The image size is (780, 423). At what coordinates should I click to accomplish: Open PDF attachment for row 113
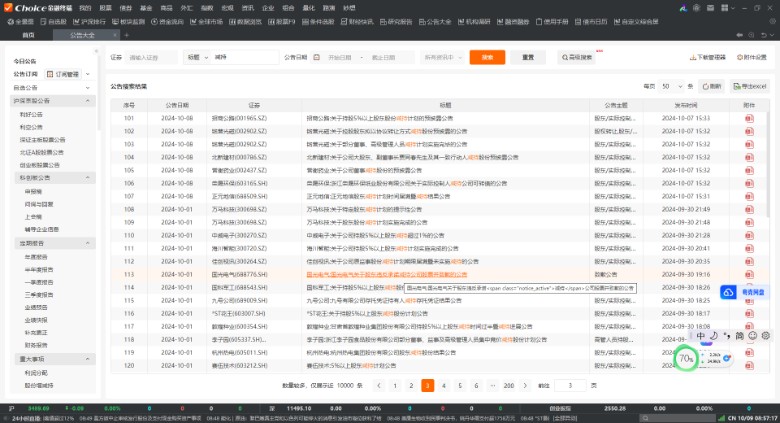click(x=748, y=273)
